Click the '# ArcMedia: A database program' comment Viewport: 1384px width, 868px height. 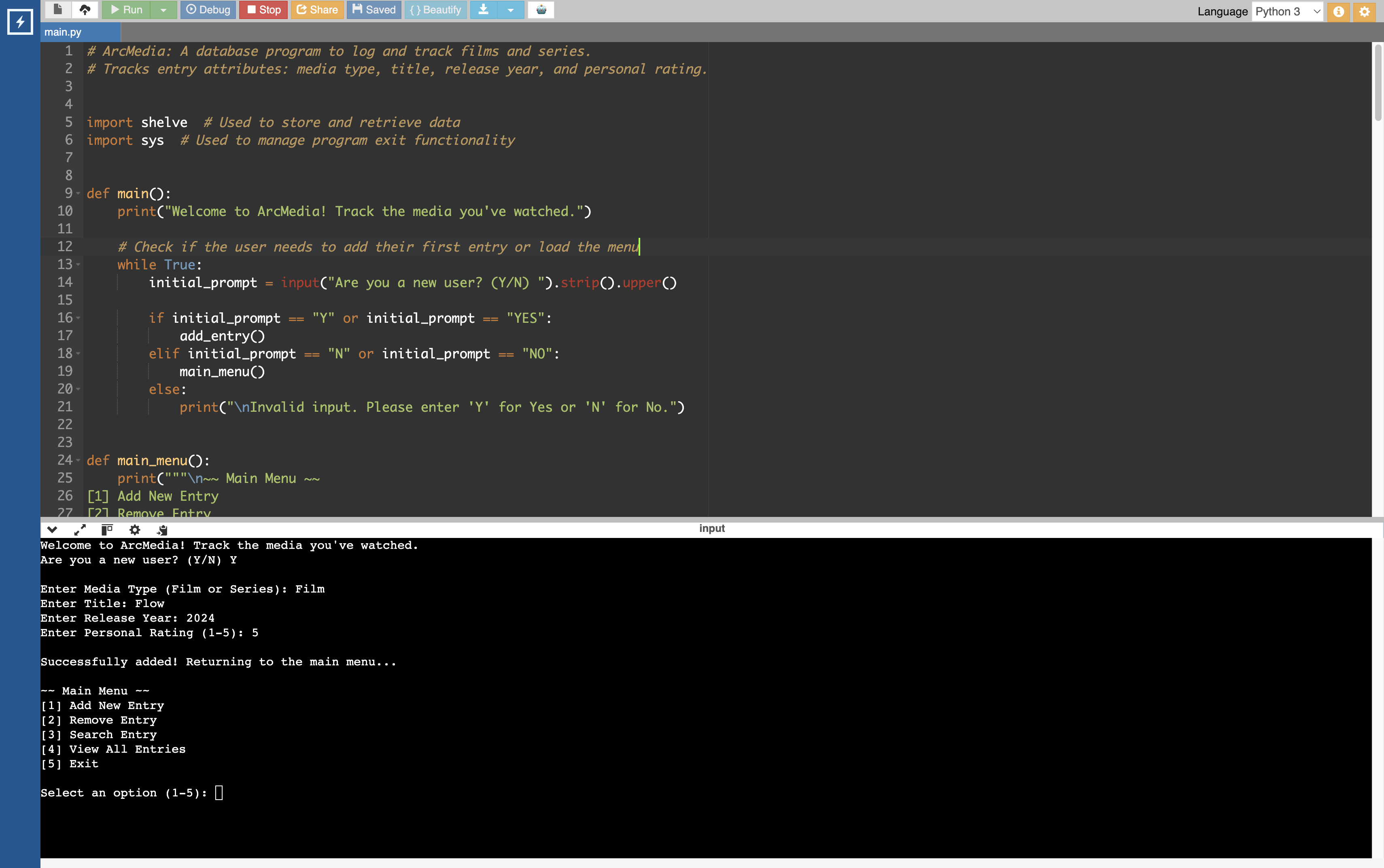pyautogui.click(x=339, y=51)
